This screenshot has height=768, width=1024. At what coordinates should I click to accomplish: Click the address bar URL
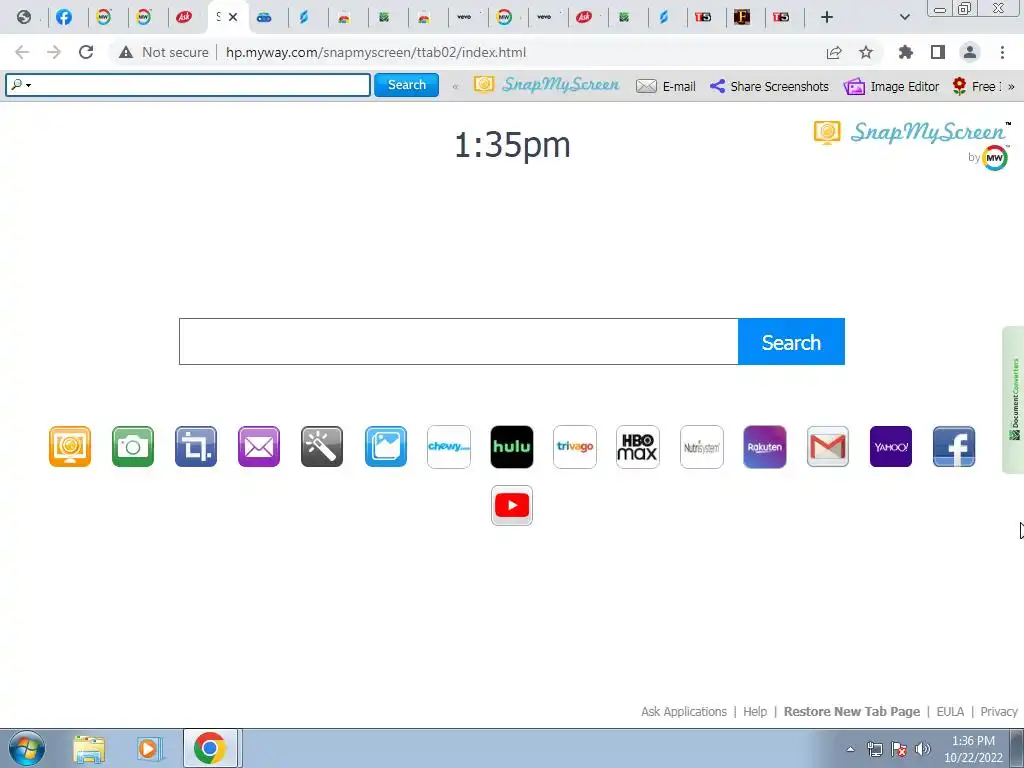pyautogui.click(x=376, y=52)
